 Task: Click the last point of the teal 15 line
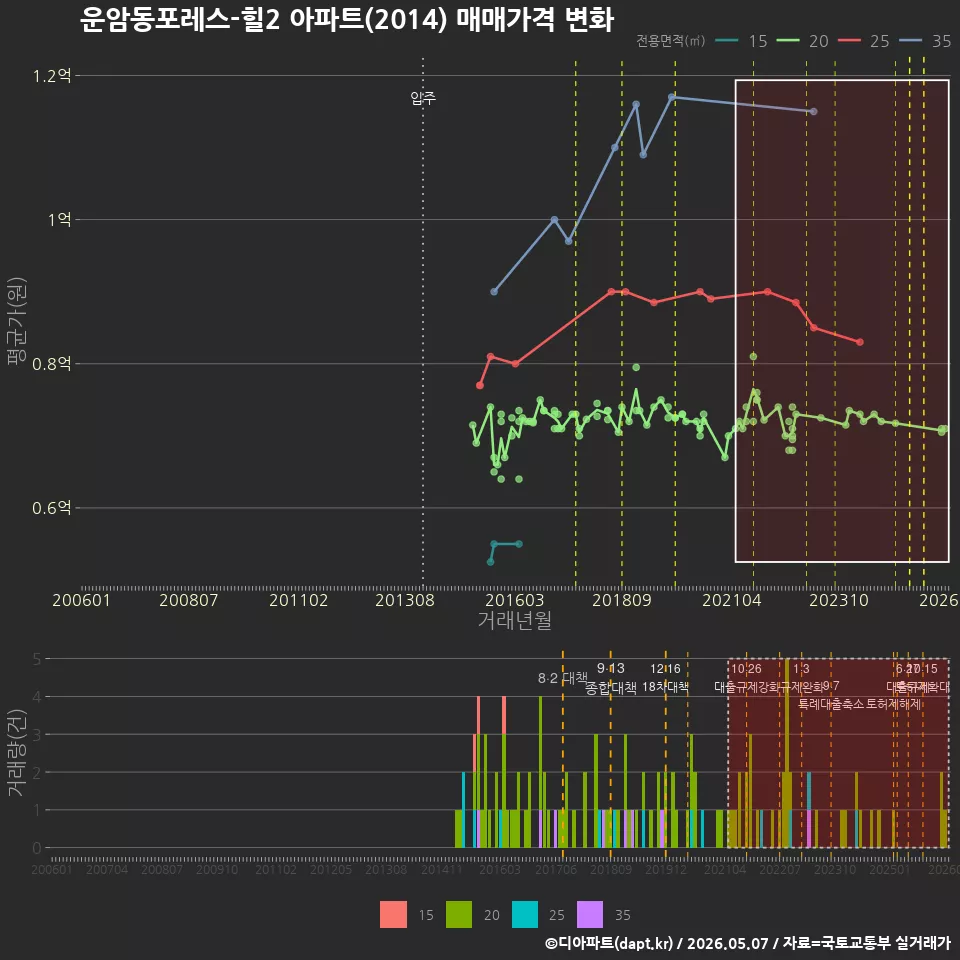point(519,544)
